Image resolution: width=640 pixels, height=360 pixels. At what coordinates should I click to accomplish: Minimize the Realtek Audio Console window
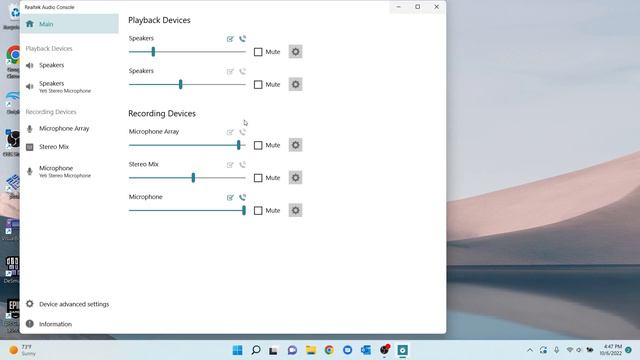(398, 7)
